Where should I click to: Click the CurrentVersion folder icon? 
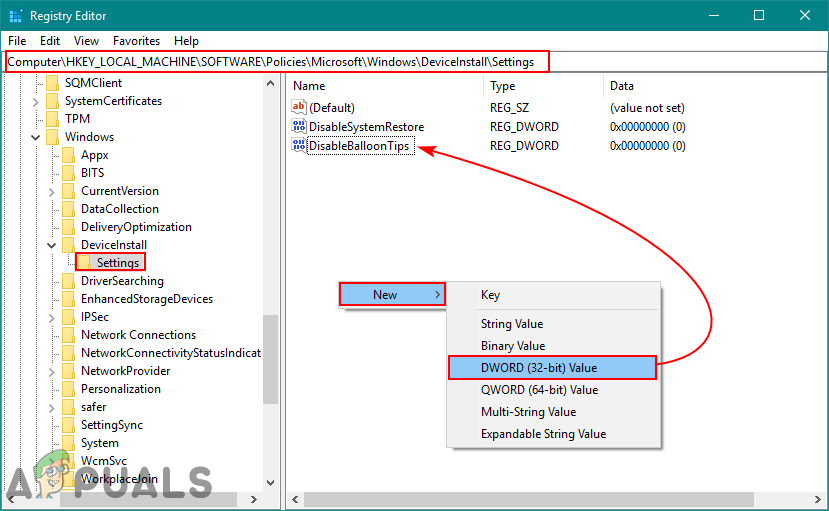68,191
